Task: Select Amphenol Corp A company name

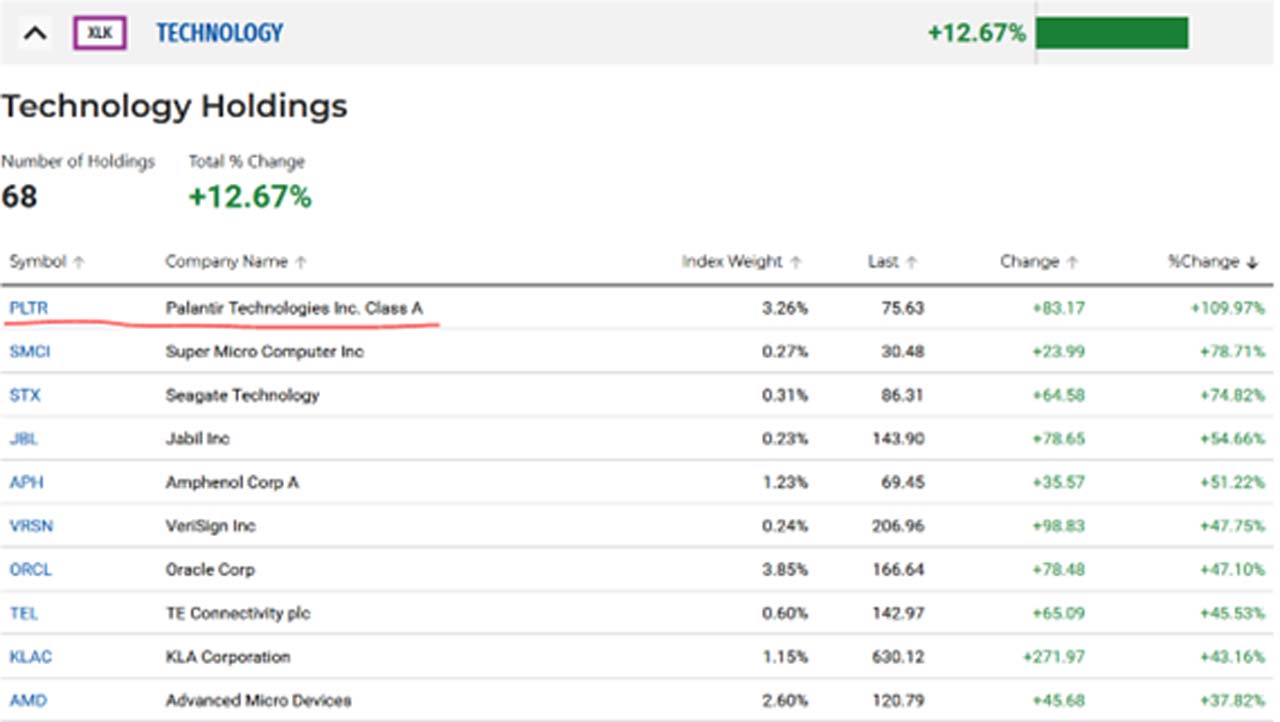Action: click(232, 482)
